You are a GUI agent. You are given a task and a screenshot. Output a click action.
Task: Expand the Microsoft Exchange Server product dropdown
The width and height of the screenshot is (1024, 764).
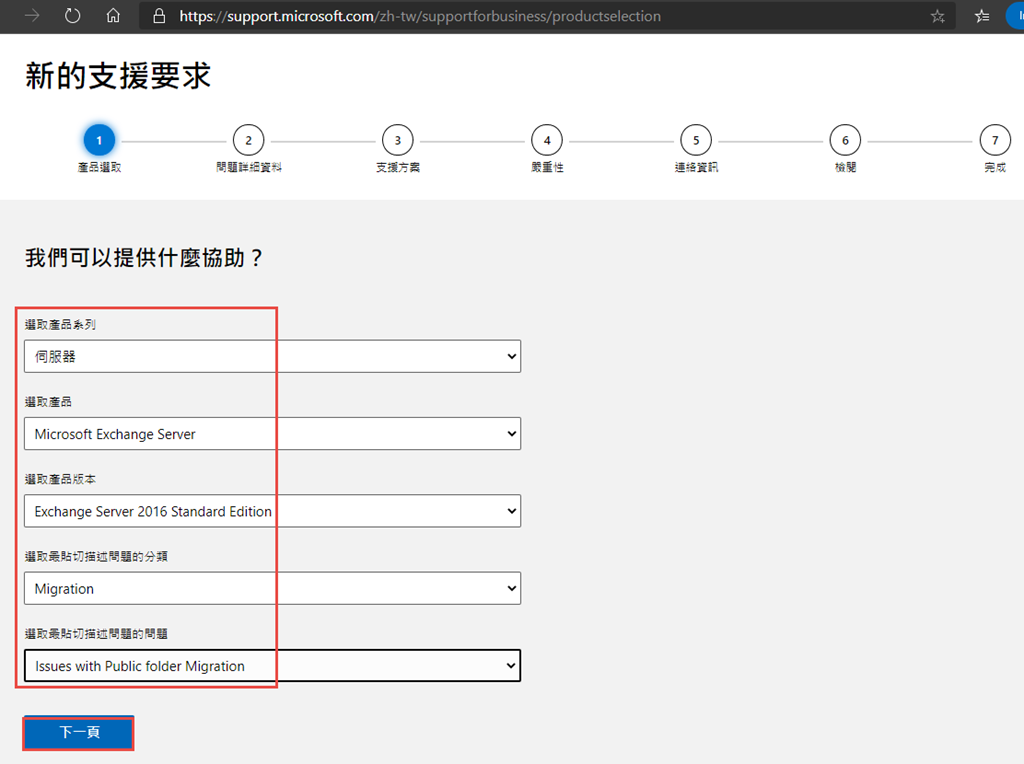(272, 434)
